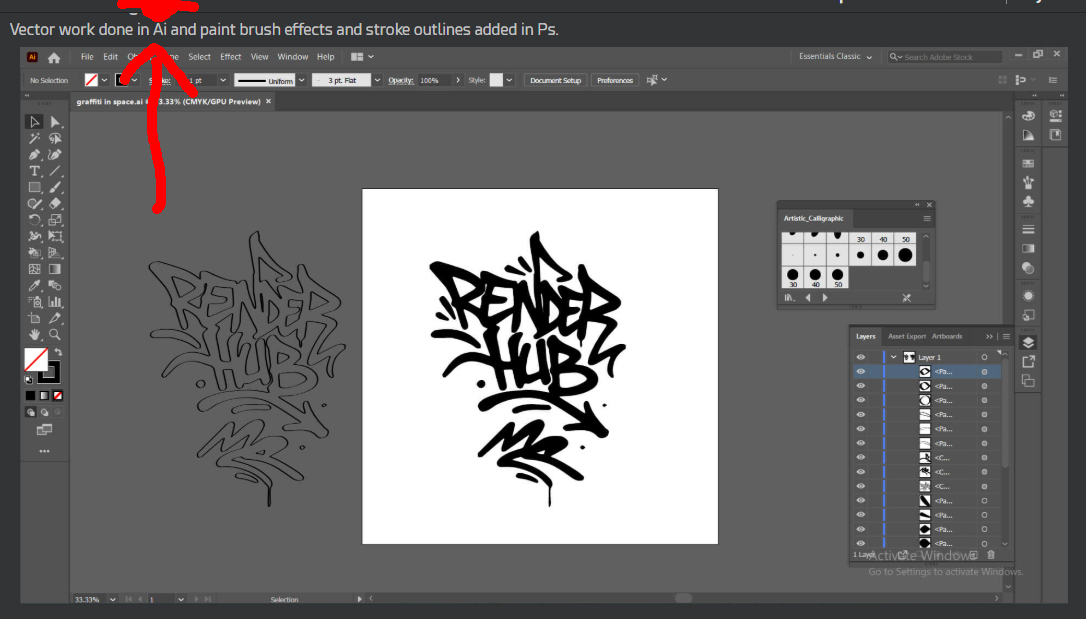Click the Preferences button
The width and height of the screenshot is (1086, 619).
[x=615, y=80]
